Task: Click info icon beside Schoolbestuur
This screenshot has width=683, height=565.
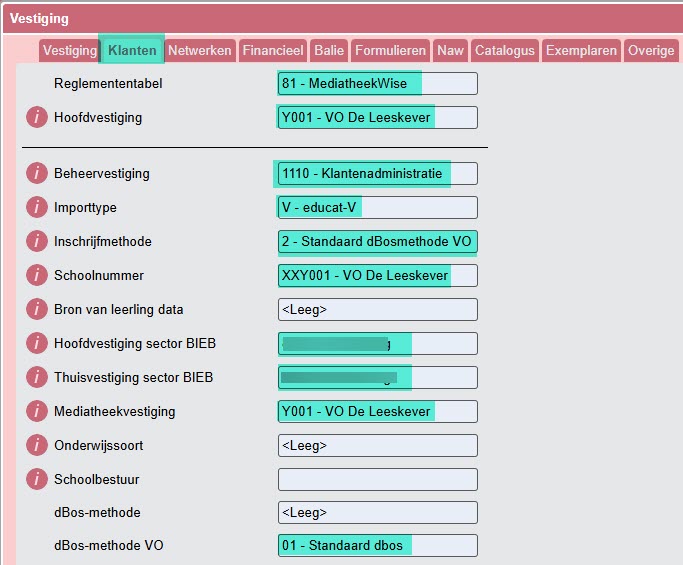Action: pyautogui.click(x=37, y=479)
